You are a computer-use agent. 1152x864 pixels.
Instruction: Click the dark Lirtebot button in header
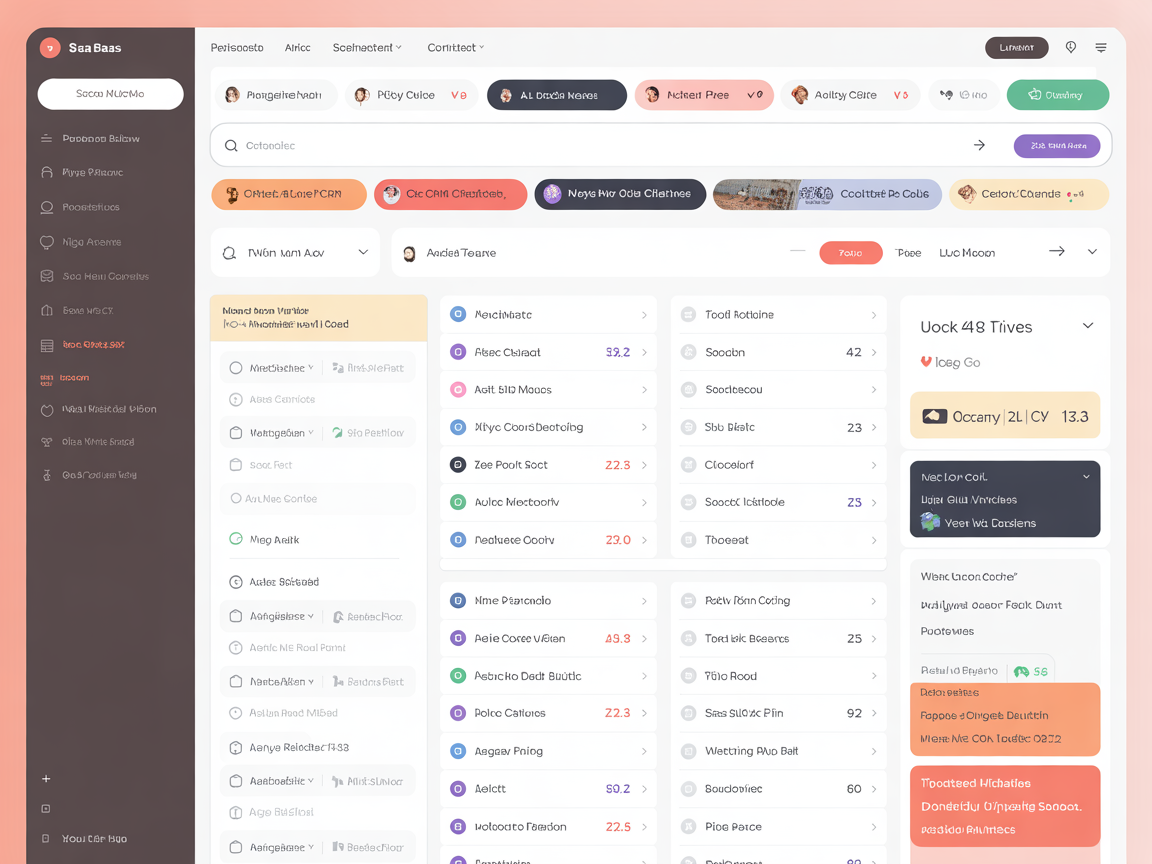tap(1016, 48)
